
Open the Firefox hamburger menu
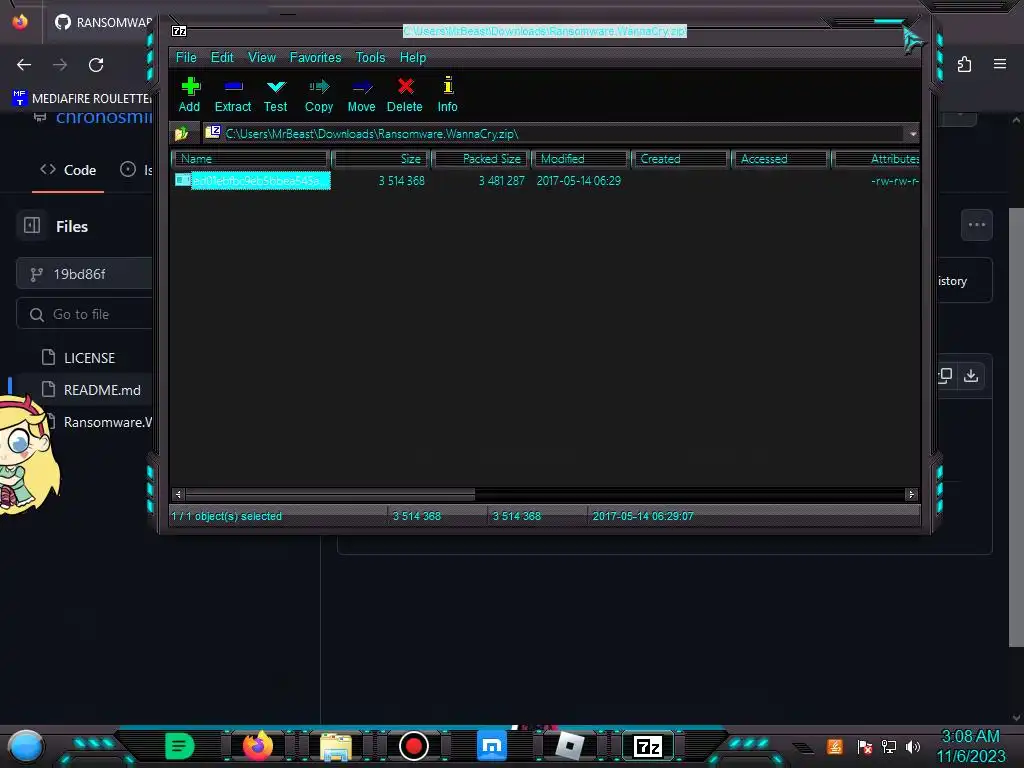[x=1000, y=64]
